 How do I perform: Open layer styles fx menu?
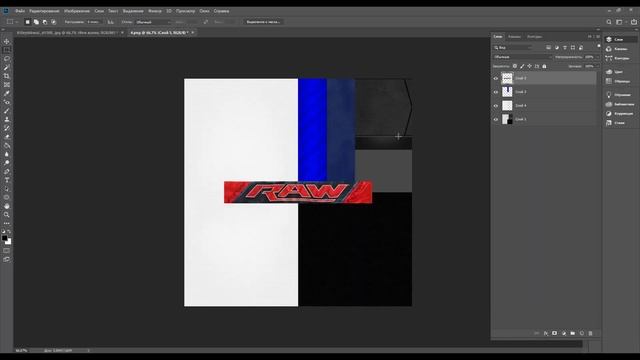pos(546,333)
